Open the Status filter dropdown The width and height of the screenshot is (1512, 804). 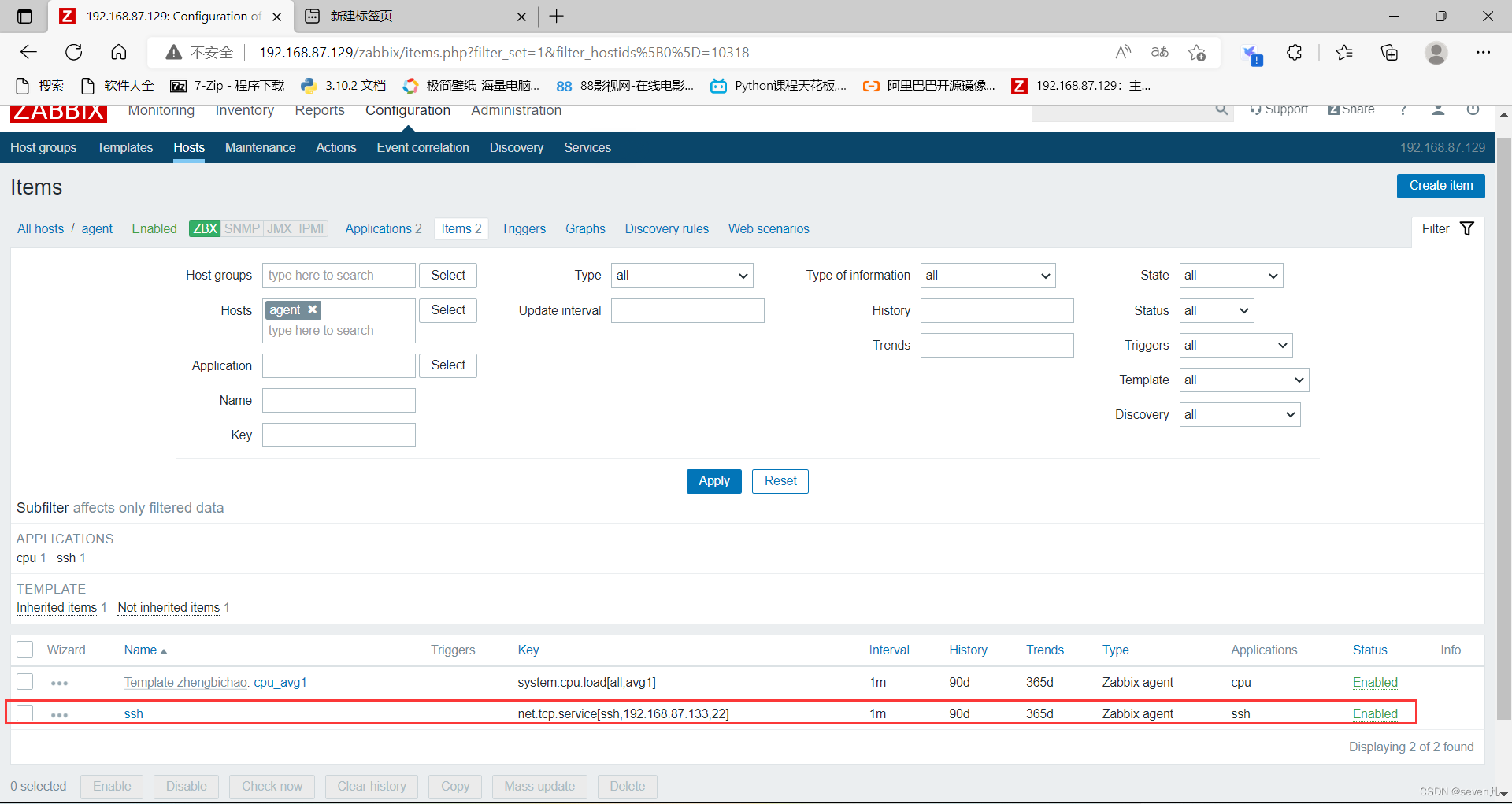tap(1217, 310)
